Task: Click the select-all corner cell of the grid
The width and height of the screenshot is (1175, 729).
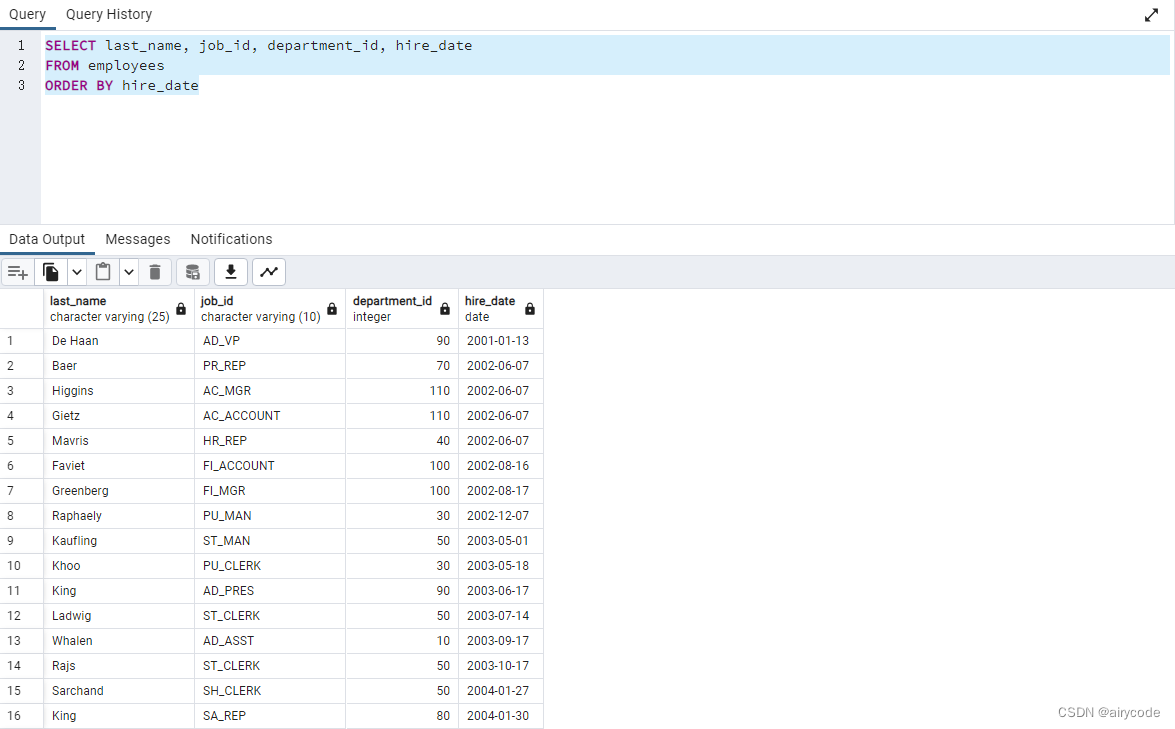Action: pos(22,309)
